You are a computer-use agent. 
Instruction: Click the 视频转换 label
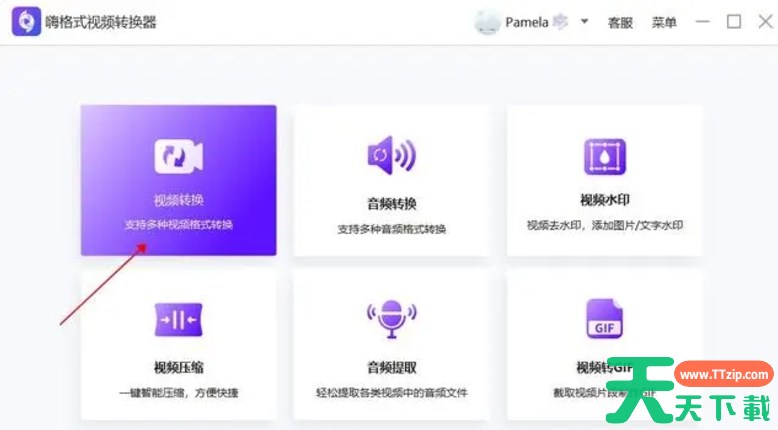click(x=179, y=200)
